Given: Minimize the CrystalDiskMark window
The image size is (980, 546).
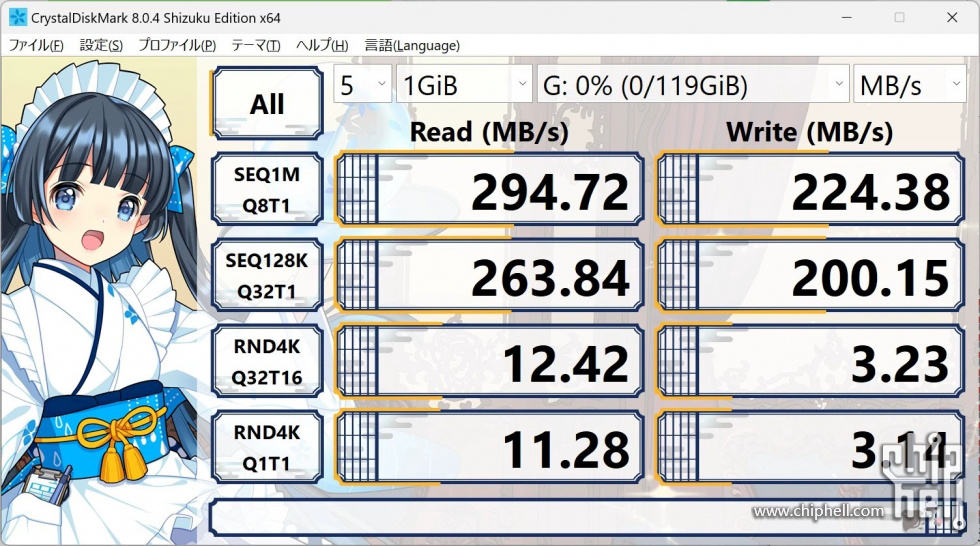Looking at the screenshot, I should tap(847, 17).
